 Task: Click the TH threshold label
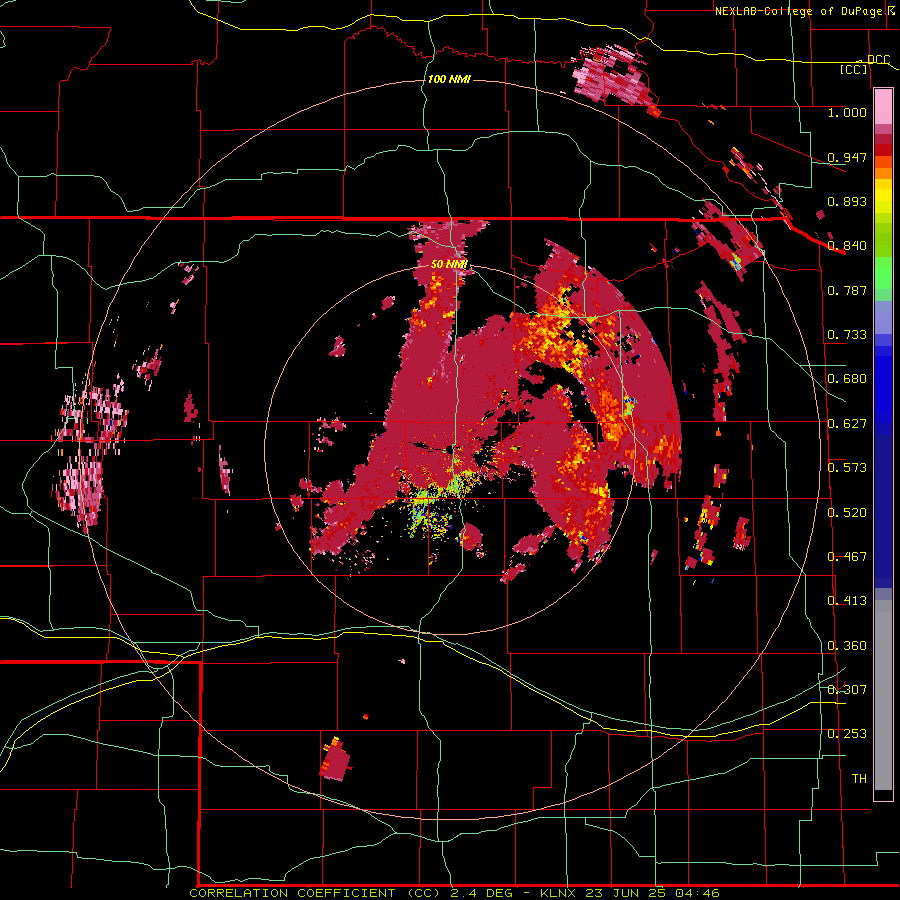point(859,779)
